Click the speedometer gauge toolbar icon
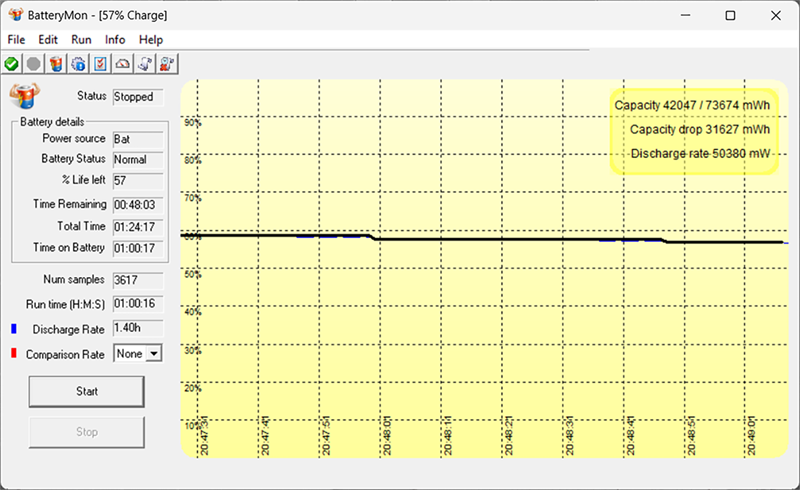 click(123, 64)
